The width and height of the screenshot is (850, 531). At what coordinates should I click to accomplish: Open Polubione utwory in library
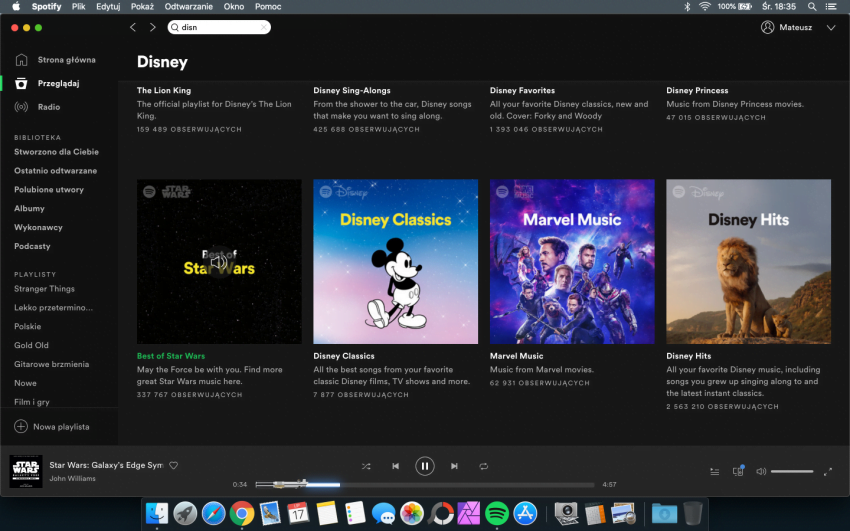(49, 190)
